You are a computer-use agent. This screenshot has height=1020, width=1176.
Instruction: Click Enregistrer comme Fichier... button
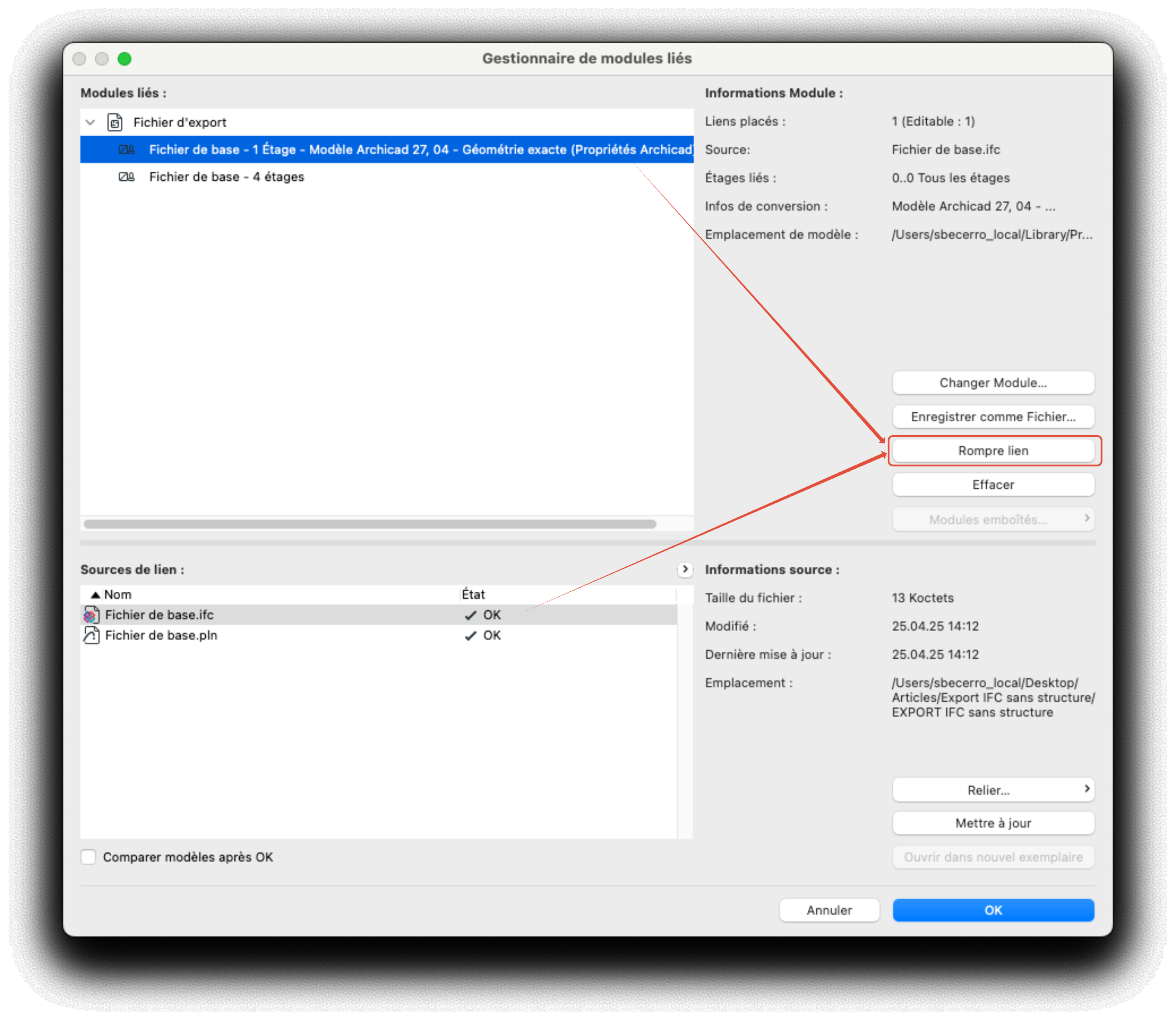coord(993,417)
